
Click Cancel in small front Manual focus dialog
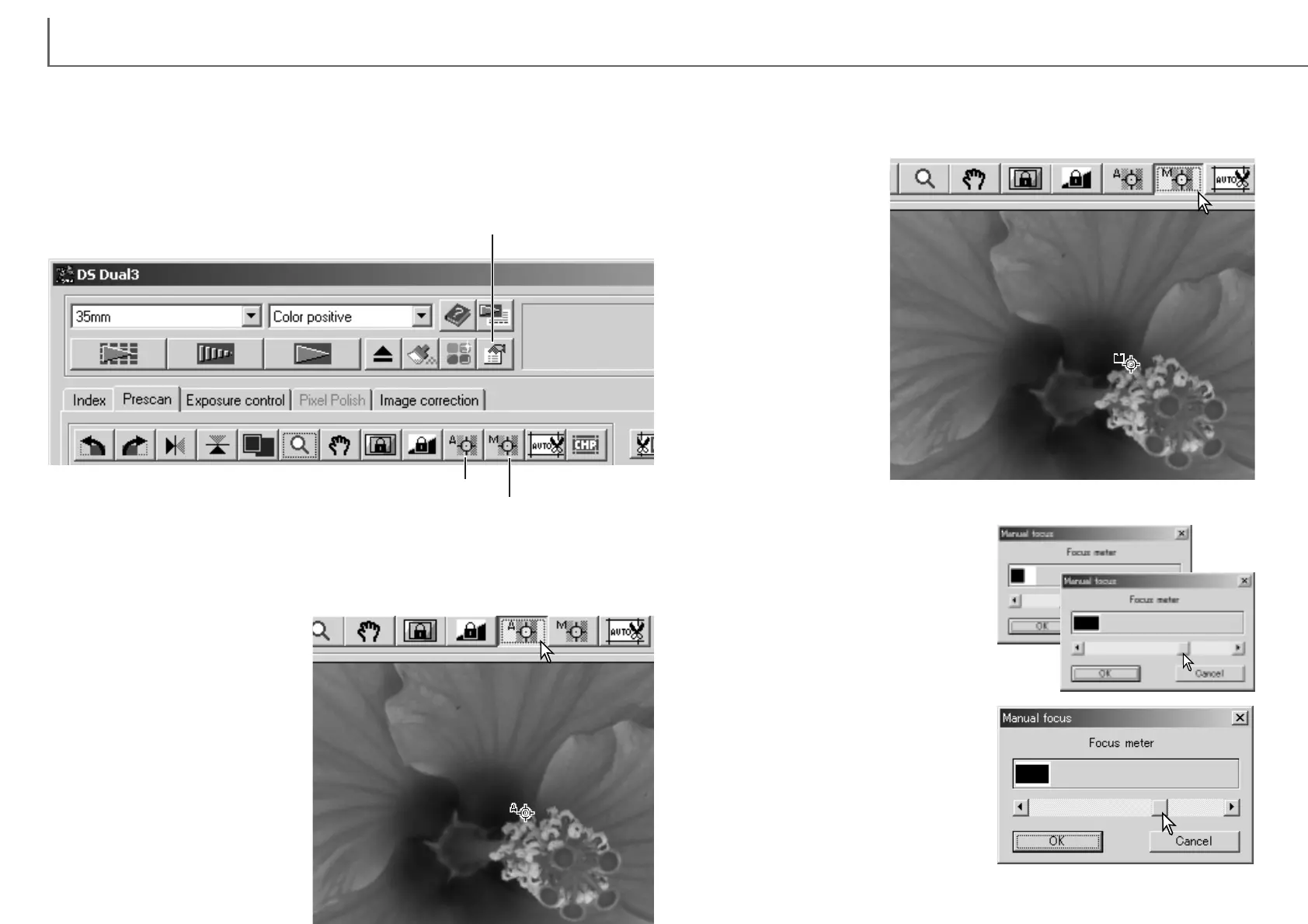point(1209,673)
